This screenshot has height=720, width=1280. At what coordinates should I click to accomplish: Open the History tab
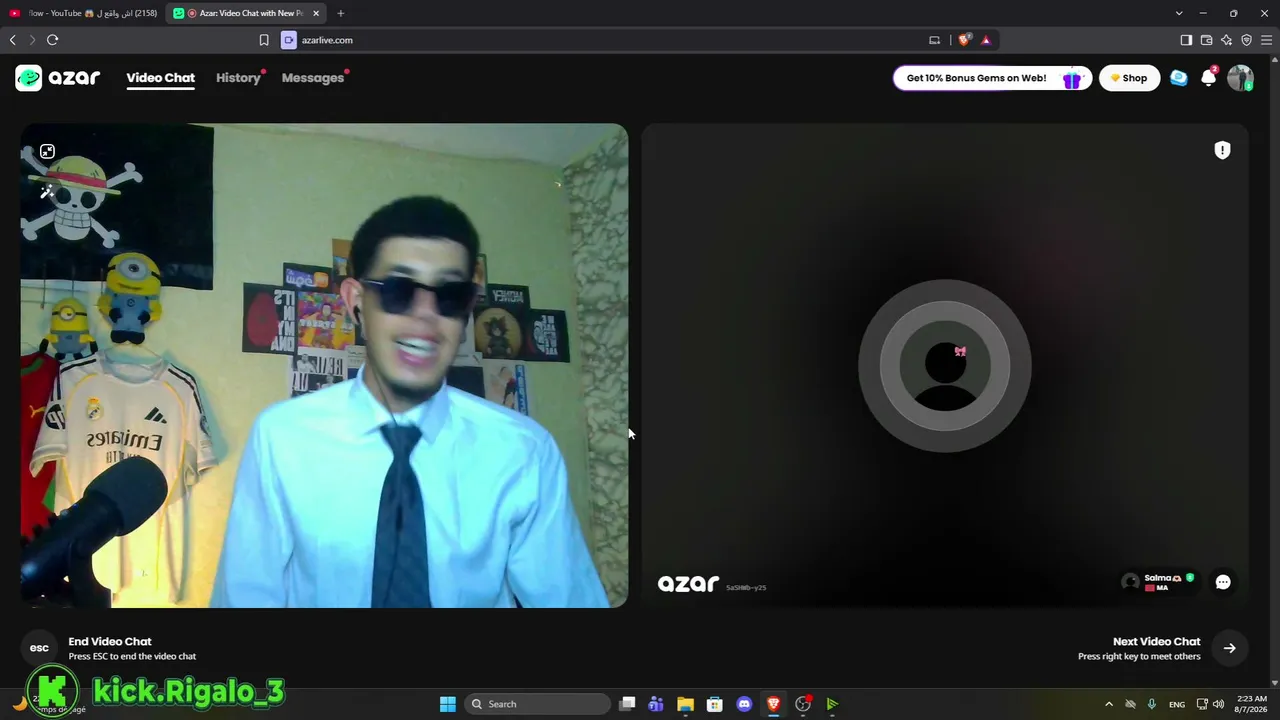coord(238,78)
